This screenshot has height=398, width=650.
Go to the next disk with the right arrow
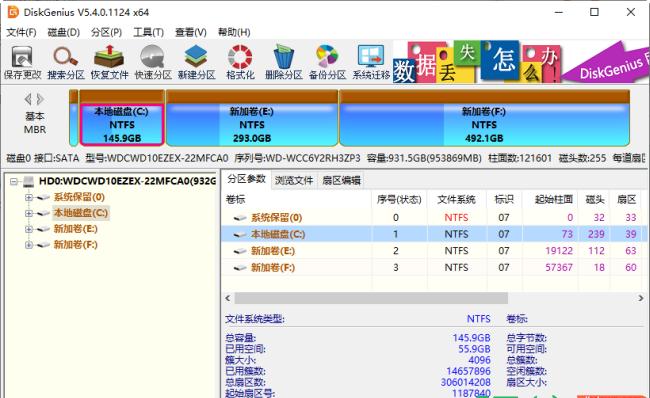point(40,100)
